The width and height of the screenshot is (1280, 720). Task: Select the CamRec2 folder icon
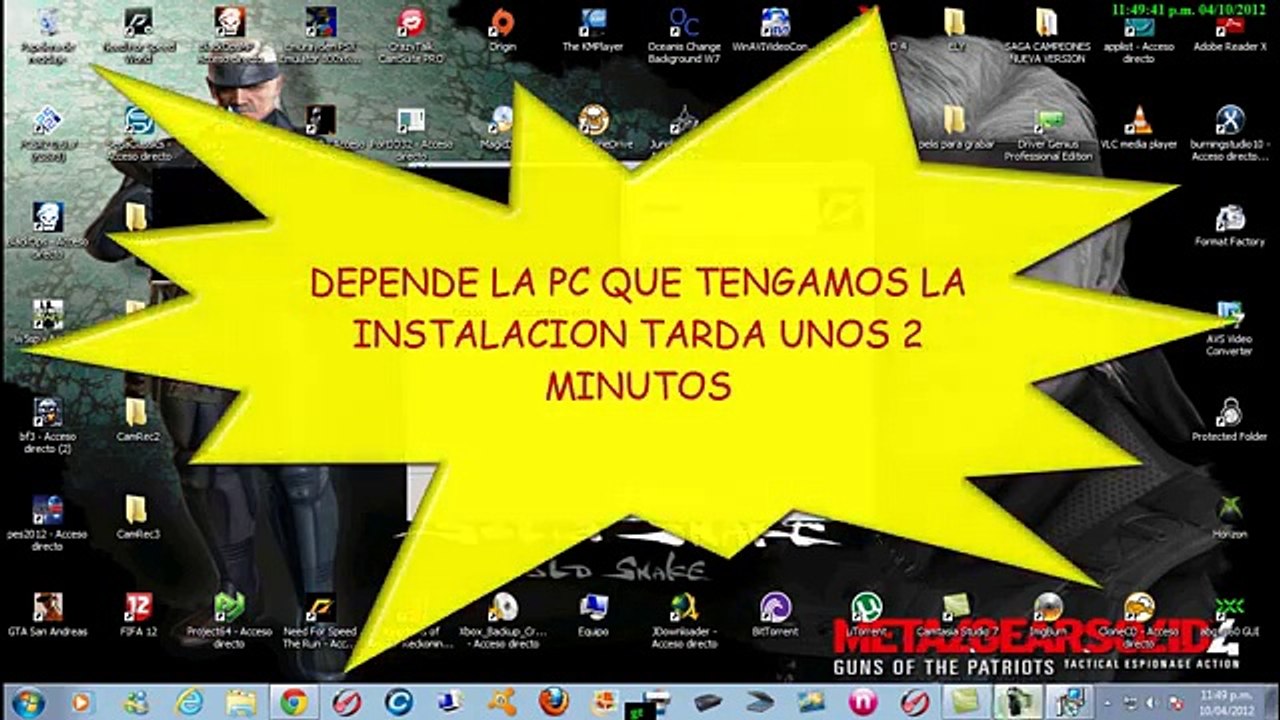137,420
